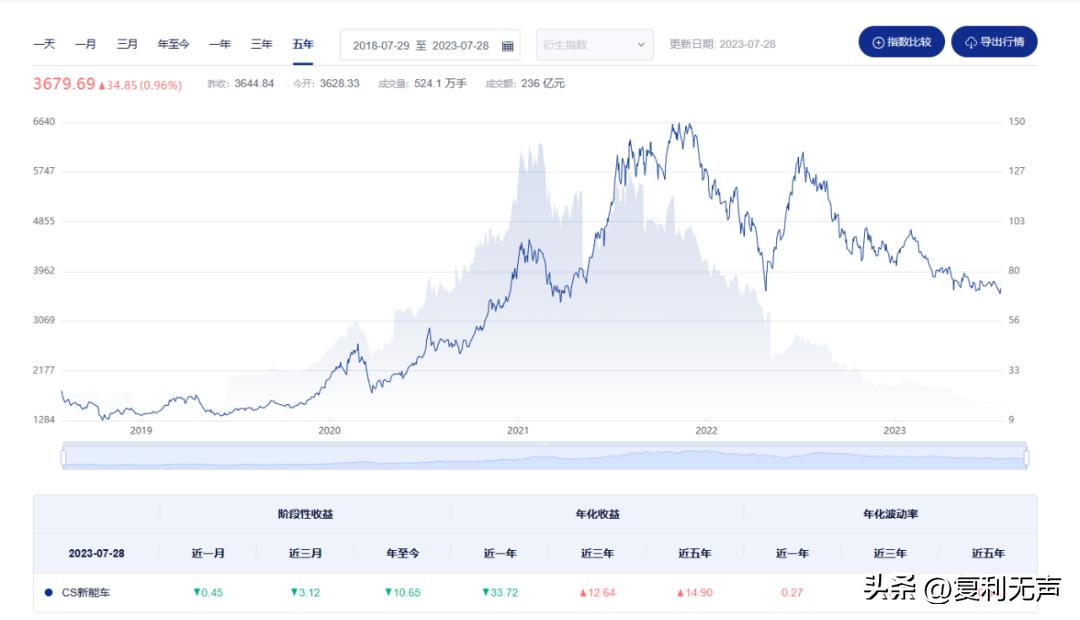Click the CS新能车 blue legend dot

coord(48,592)
